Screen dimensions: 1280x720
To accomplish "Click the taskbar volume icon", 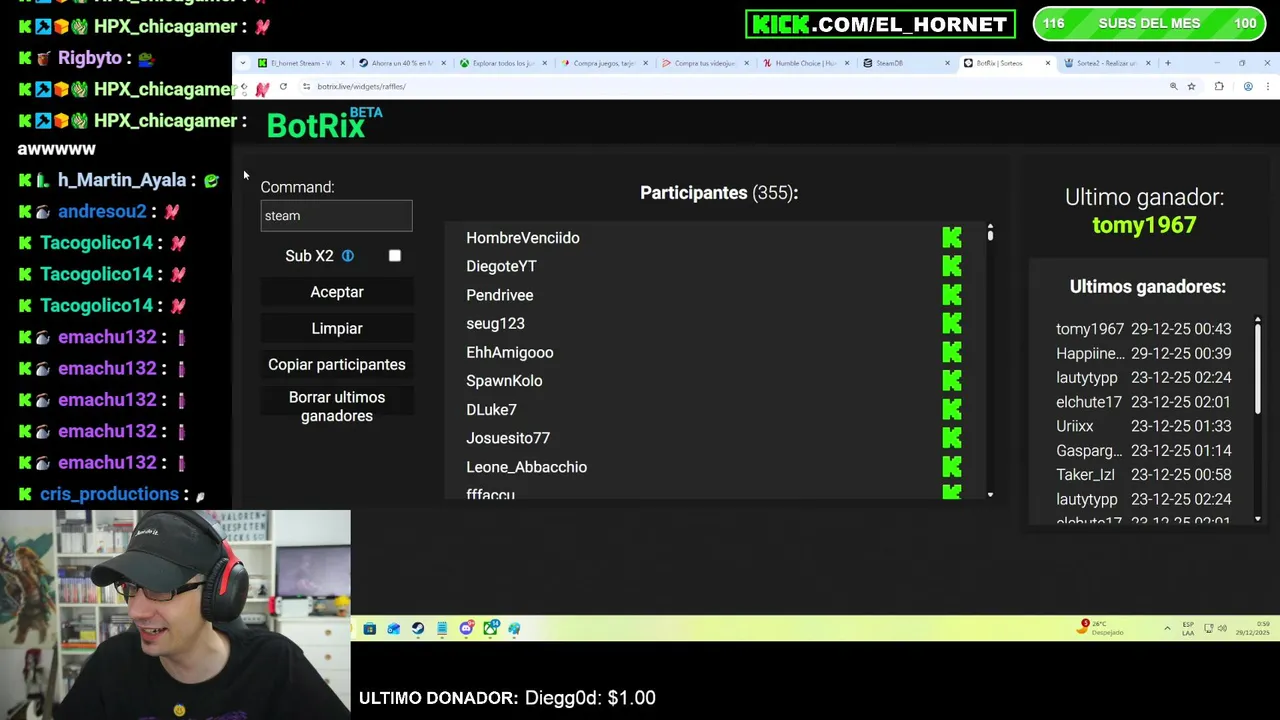I will pos(1223,628).
